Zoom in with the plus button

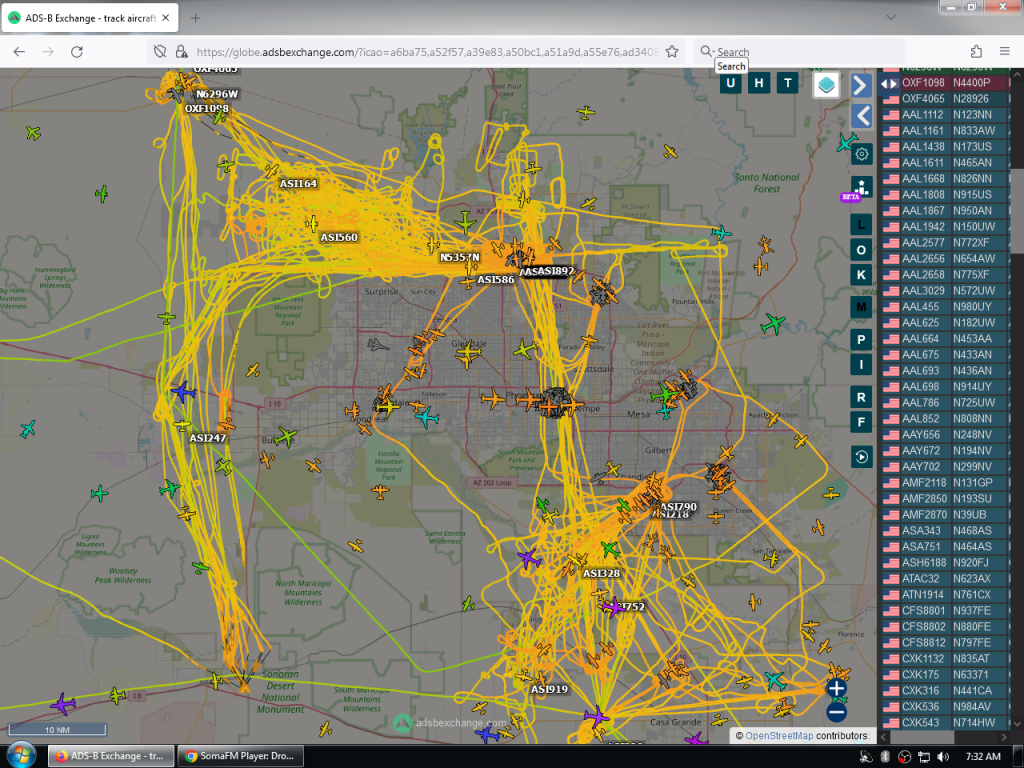pyautogui.click(x=837, y=688)
